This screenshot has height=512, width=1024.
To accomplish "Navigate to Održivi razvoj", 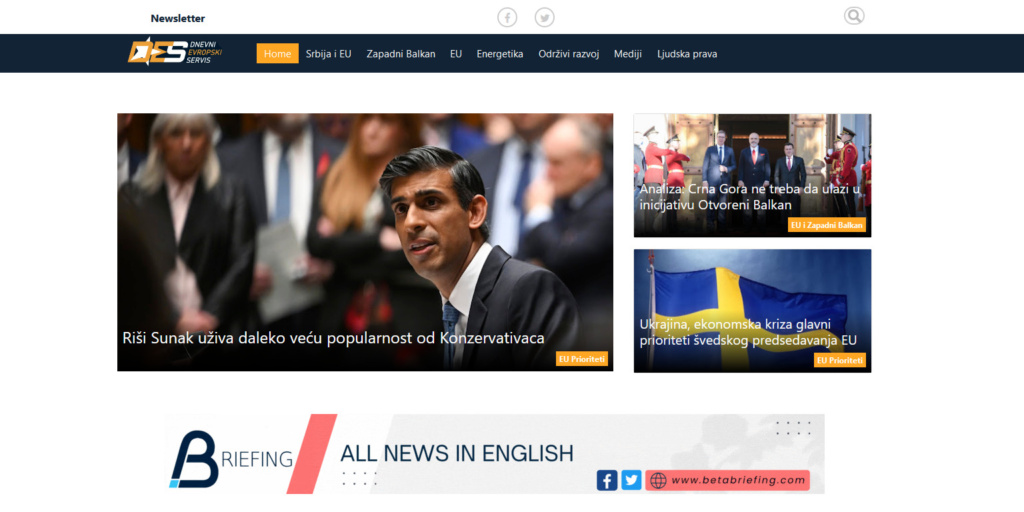I will click(568, 54).
